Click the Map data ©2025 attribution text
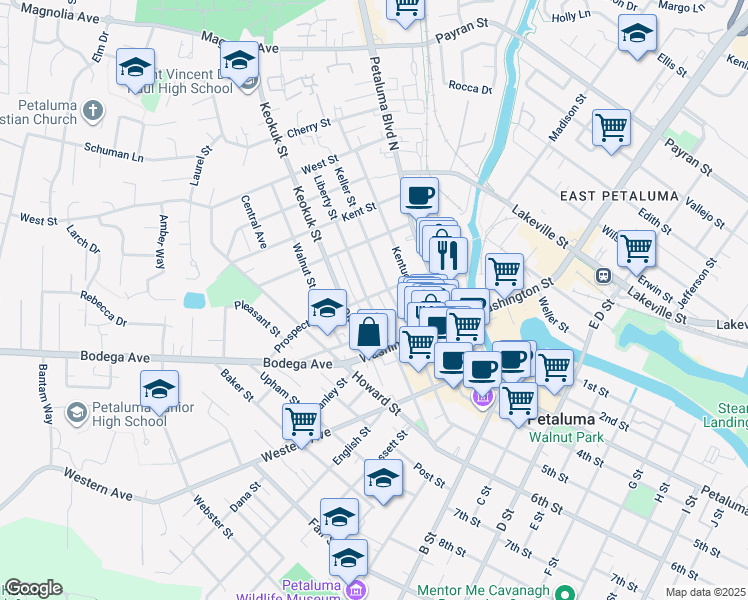This screenshot has width=748, height=600. (705, 592)
